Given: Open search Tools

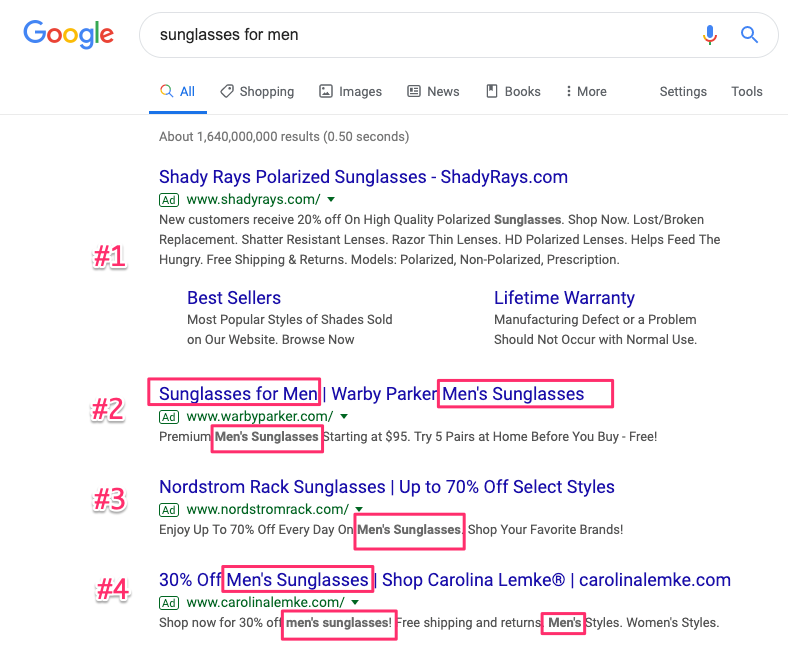Looking at the screenshot, I should click(x=747, y=91).
